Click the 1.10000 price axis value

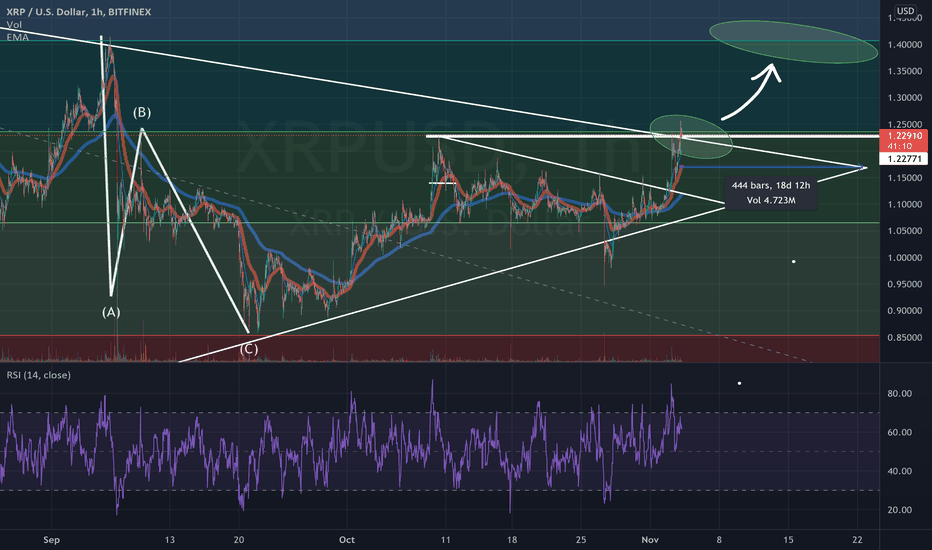click(905, 205)
